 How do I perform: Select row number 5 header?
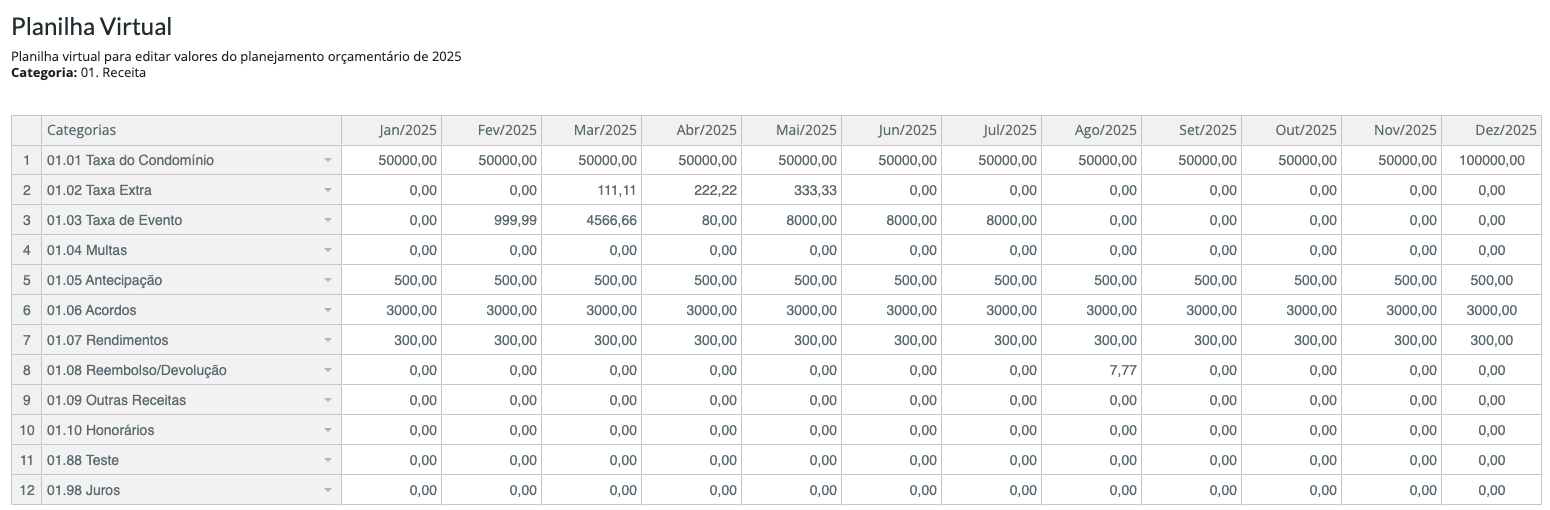27,280
